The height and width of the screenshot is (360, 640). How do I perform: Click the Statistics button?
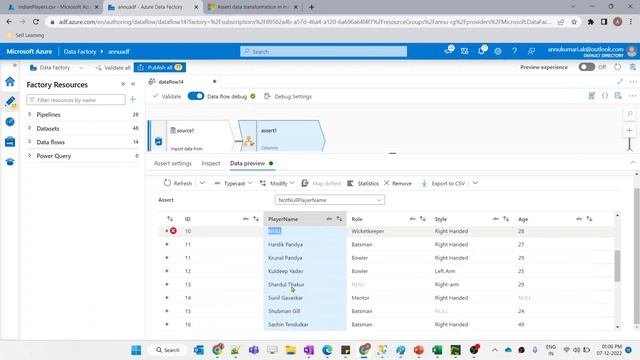(363, 183)
